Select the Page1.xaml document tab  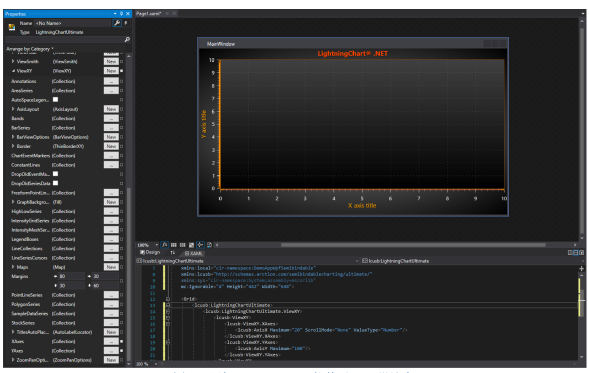click(x=148, y=14)
